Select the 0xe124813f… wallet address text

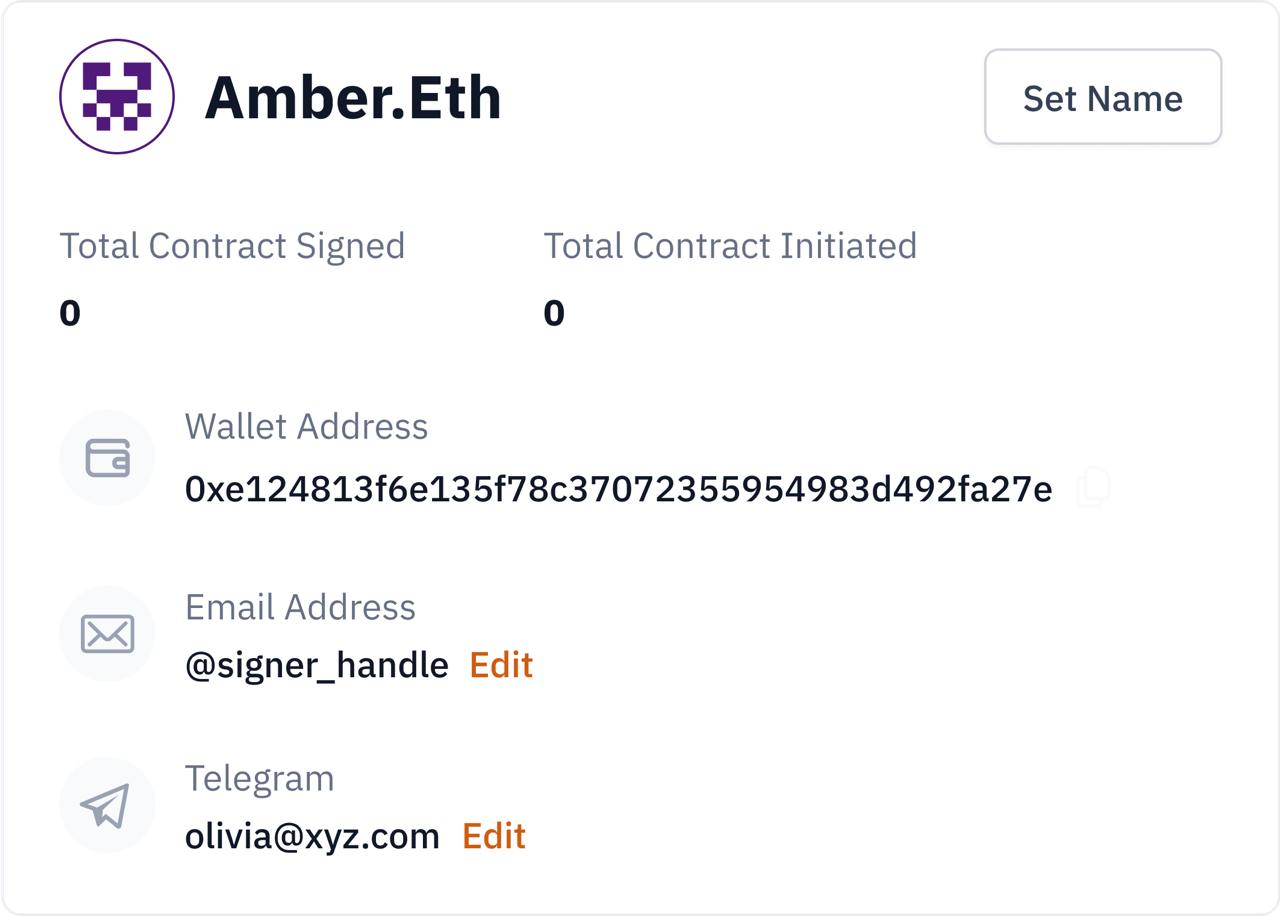click(618, 489)
